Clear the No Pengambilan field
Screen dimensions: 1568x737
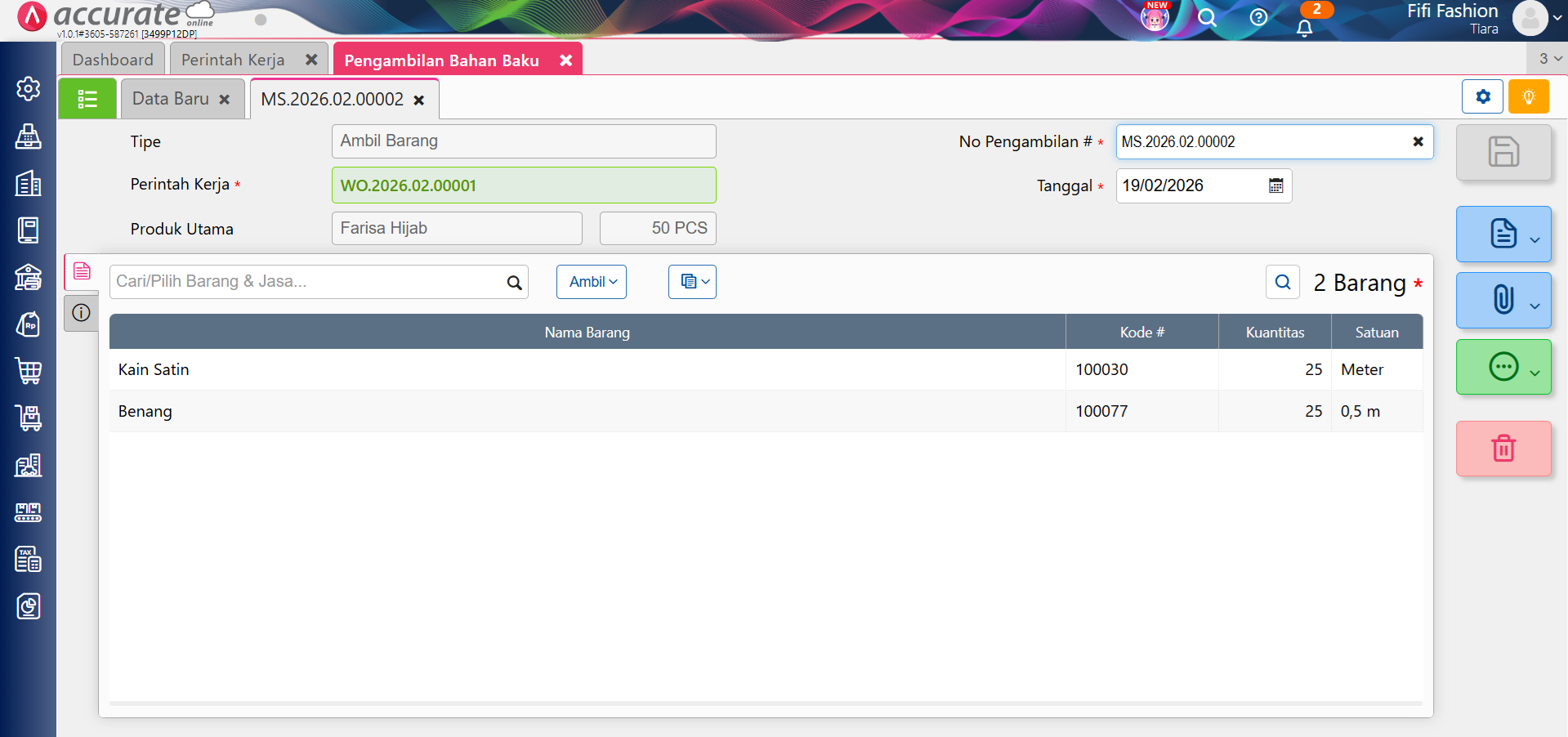(1418, 141)
